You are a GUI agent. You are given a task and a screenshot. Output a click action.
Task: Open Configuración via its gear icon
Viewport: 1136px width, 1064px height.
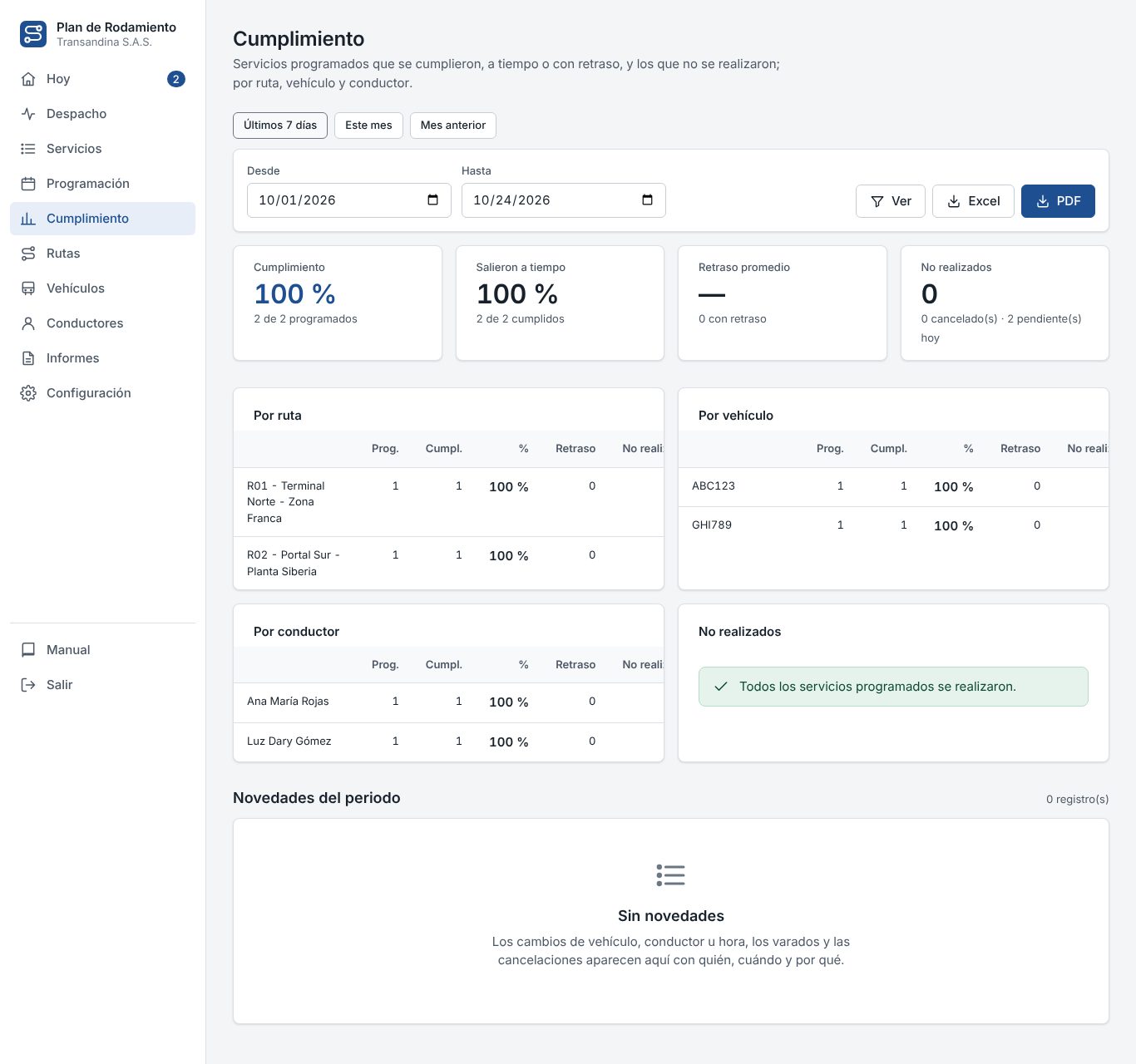[28, 393]
